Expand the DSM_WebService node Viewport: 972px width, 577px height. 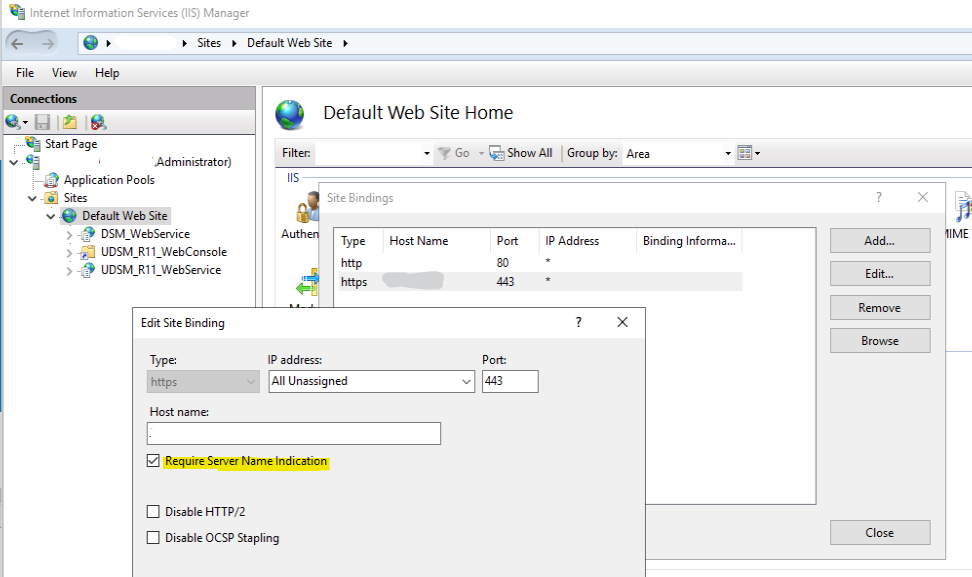tap(69, 235)
